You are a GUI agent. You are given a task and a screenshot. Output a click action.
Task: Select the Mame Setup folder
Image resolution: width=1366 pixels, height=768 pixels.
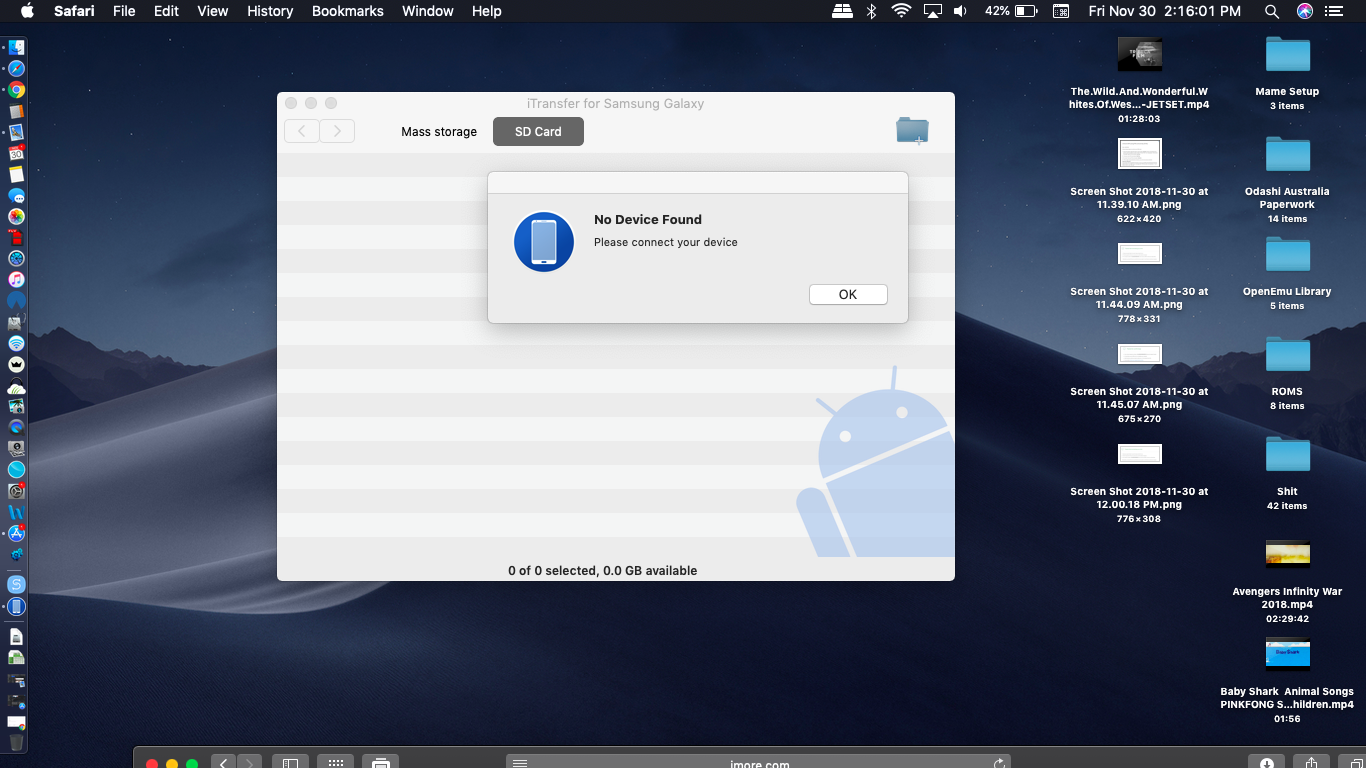point(1287,54)
